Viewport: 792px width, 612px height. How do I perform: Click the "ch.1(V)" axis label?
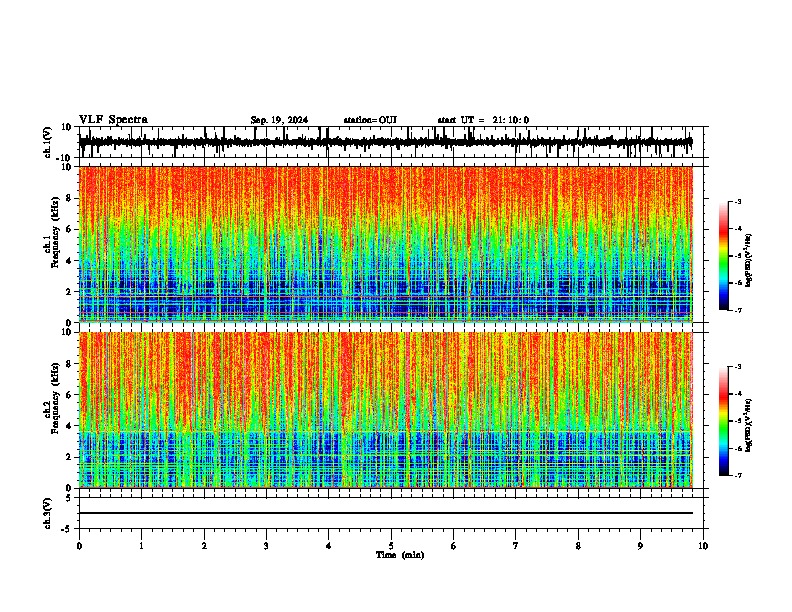point(47,142)
